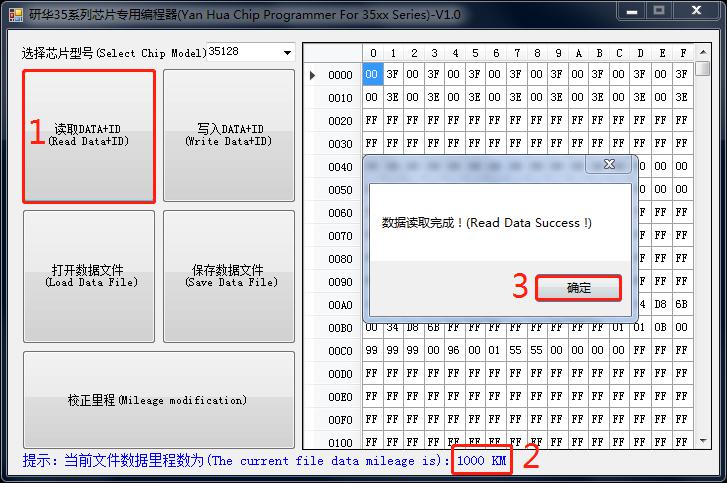Open Load Data File button
This screenshot has width=727, height=483.
(89, 277)
